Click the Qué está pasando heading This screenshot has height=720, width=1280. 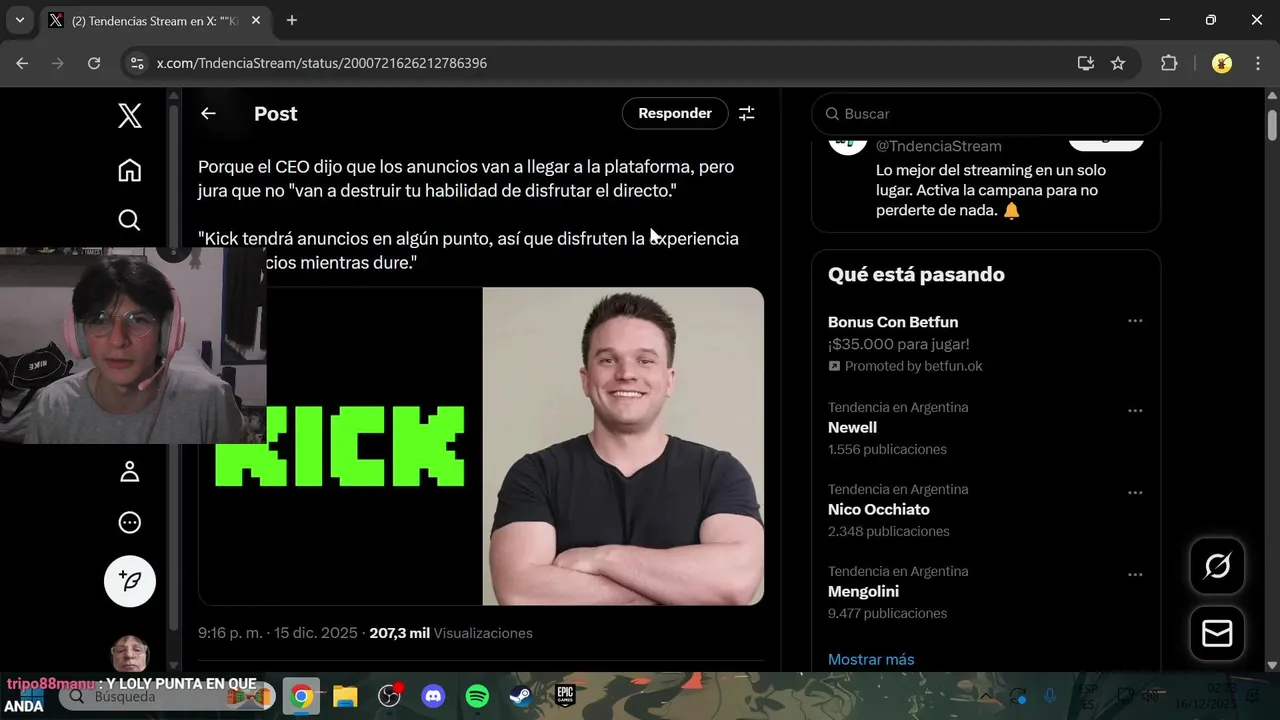click(x=916, y=274)
